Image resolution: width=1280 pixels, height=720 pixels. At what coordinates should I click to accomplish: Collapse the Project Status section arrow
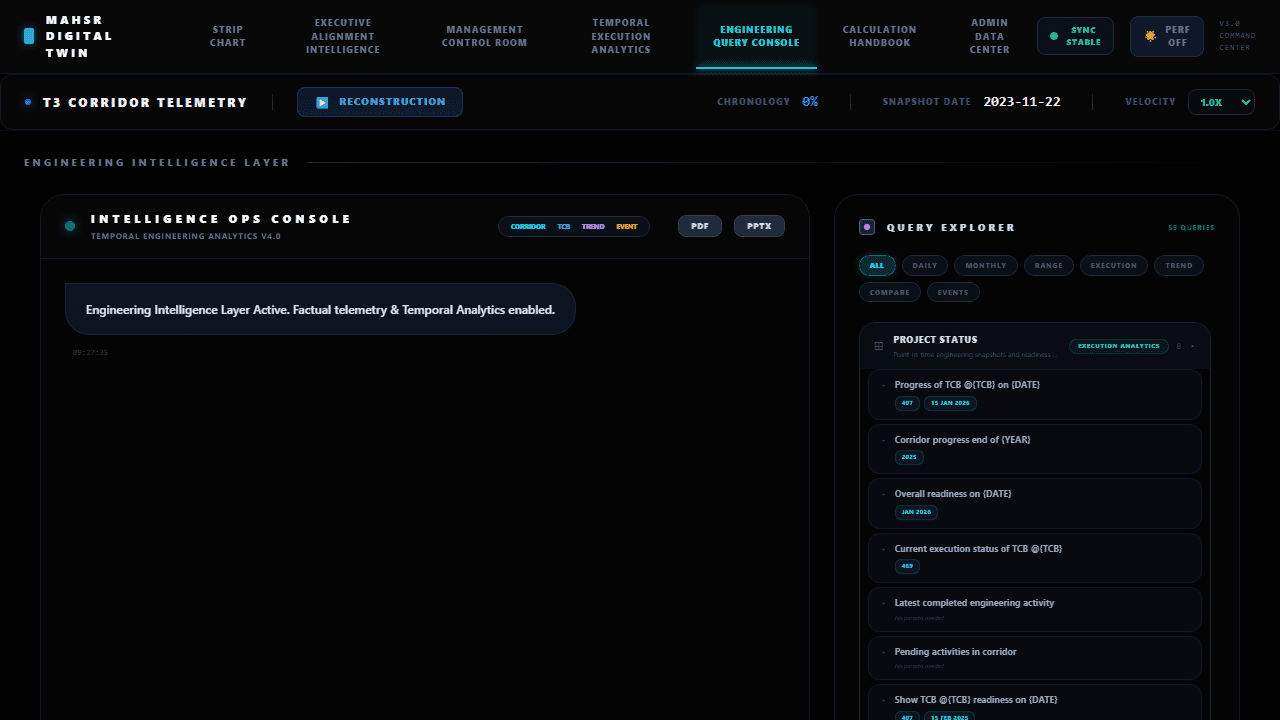coord(1193,346)
